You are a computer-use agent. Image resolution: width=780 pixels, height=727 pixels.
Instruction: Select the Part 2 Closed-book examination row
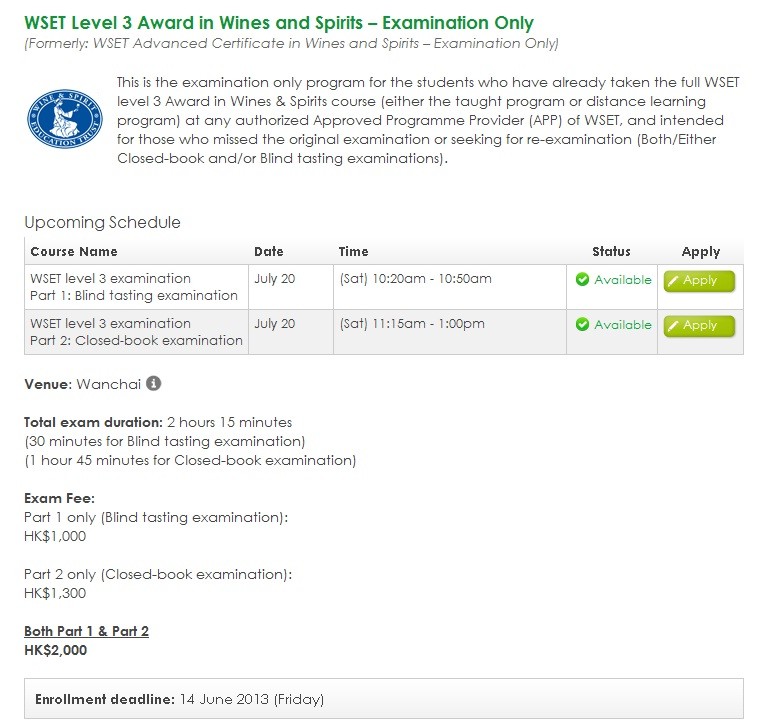(384, 332)
